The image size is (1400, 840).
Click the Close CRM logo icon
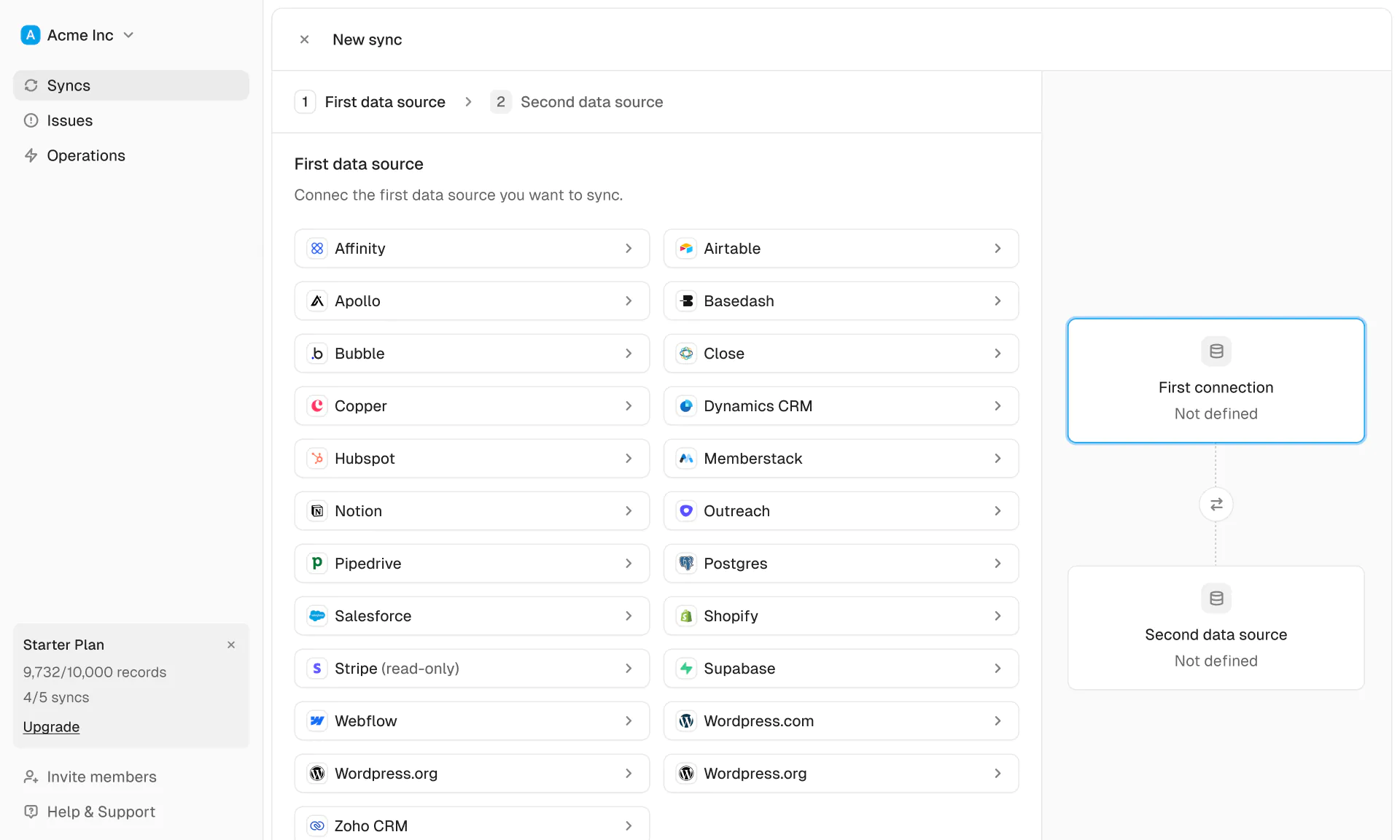pos(686,354)
